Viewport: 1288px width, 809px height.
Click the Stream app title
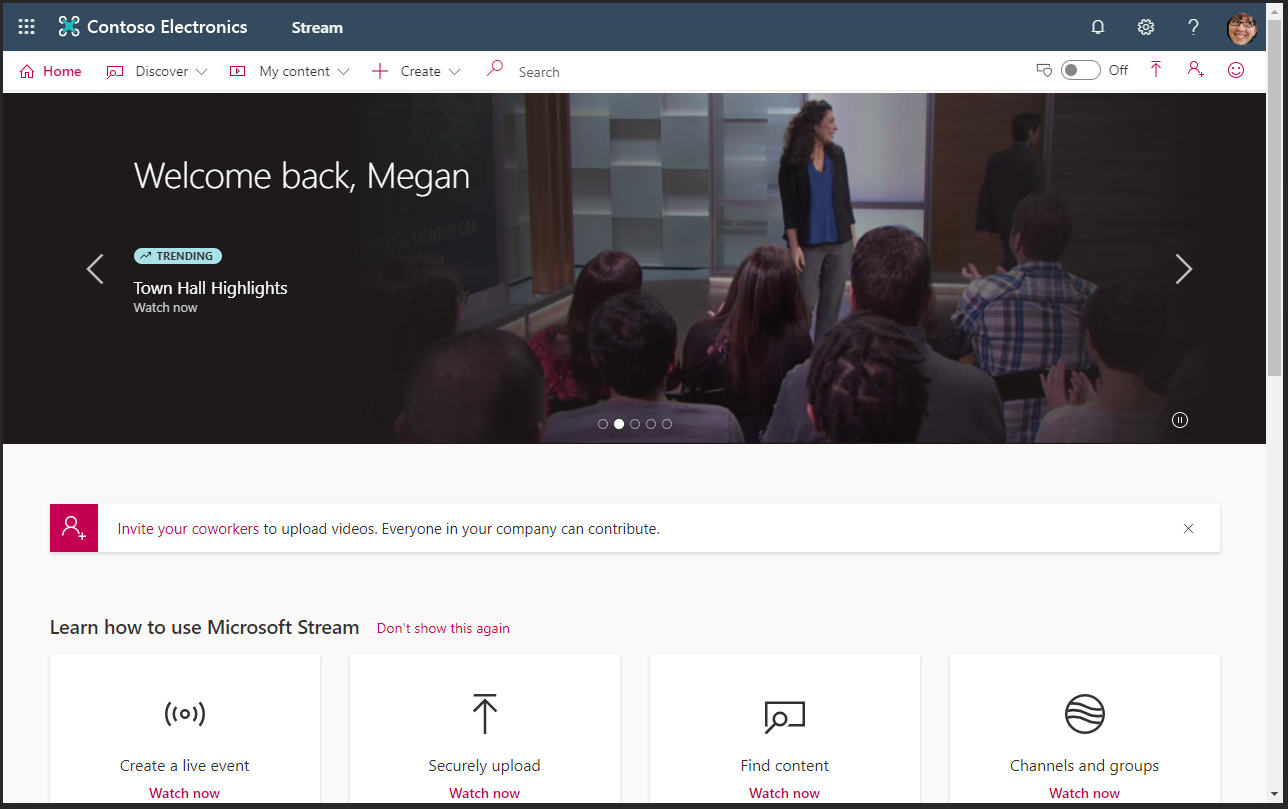point(317,27)
